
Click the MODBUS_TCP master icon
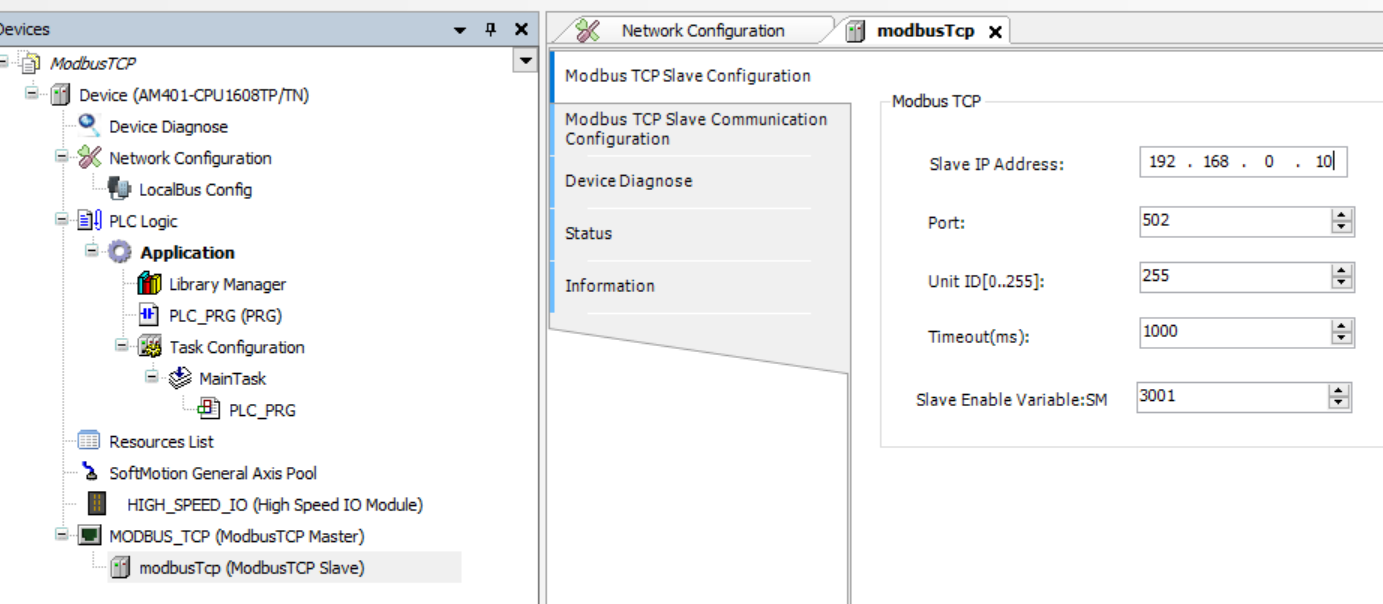[90, 536]
